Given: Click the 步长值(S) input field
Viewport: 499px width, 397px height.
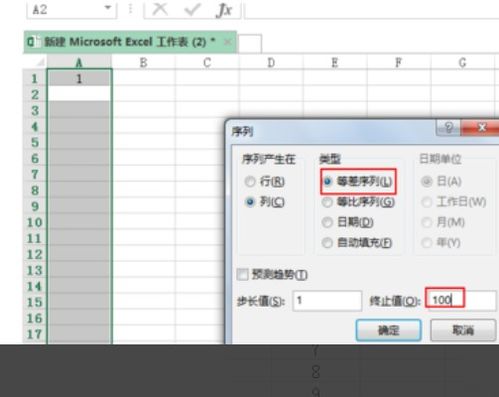Looking at the screenshot, I should 327,301.
